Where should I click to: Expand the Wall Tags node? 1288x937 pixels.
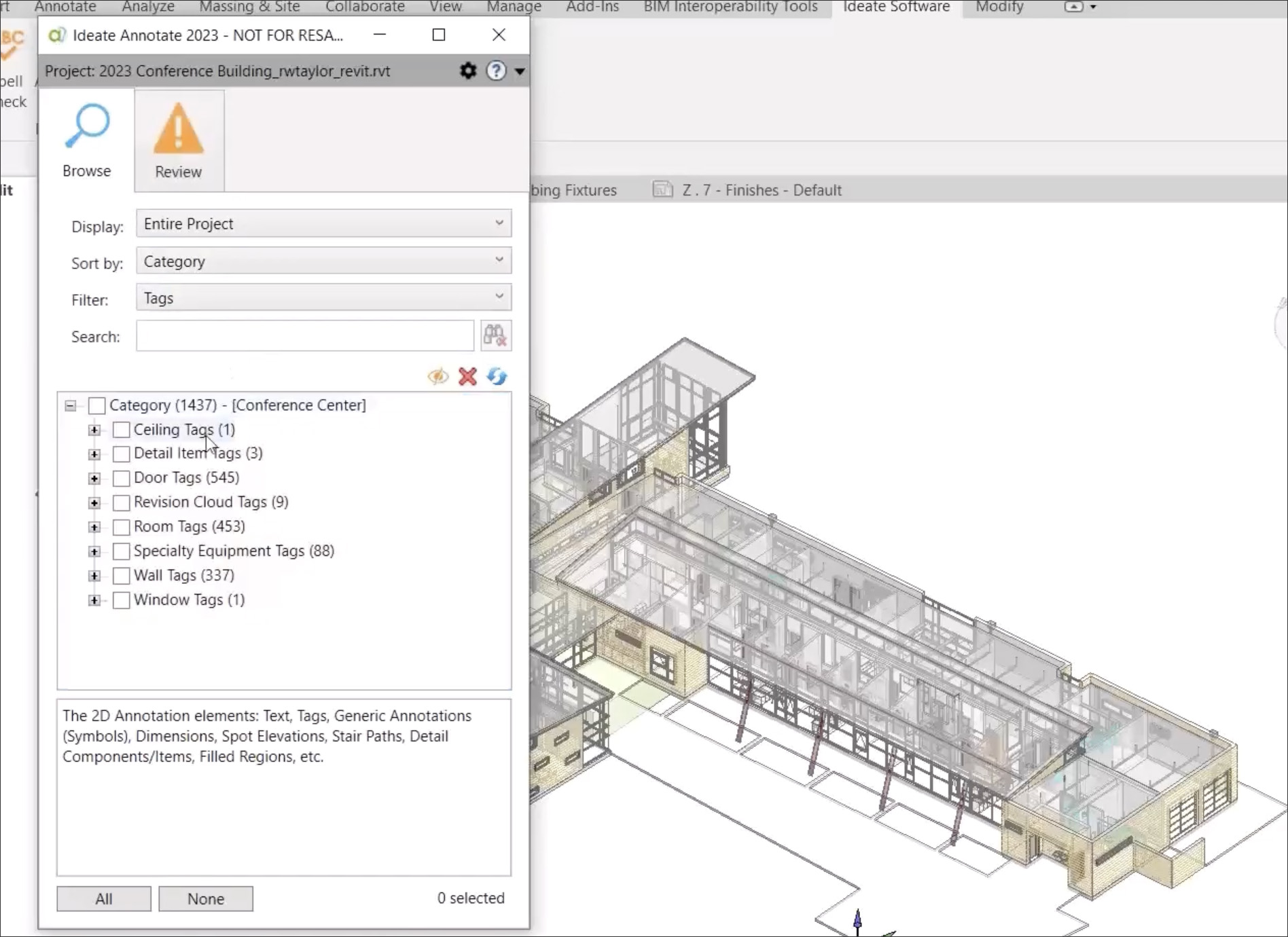click(x=94, y=576)
